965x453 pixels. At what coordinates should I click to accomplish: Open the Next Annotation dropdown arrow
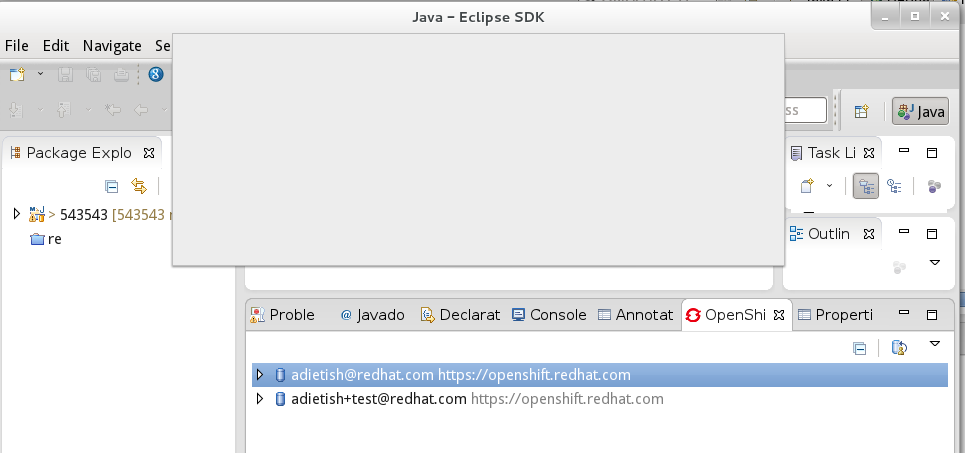pos(41,110)
